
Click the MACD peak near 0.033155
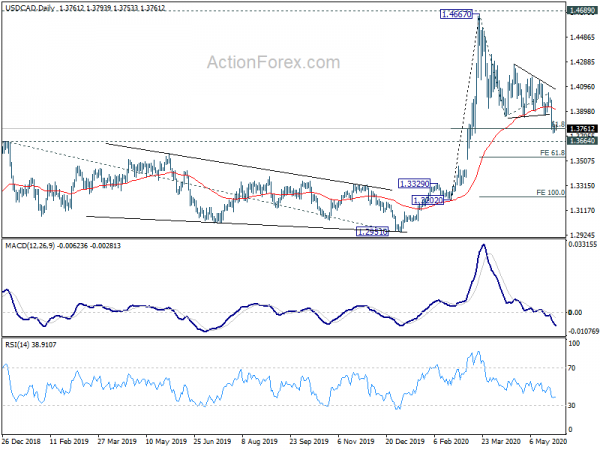[484, 245]
